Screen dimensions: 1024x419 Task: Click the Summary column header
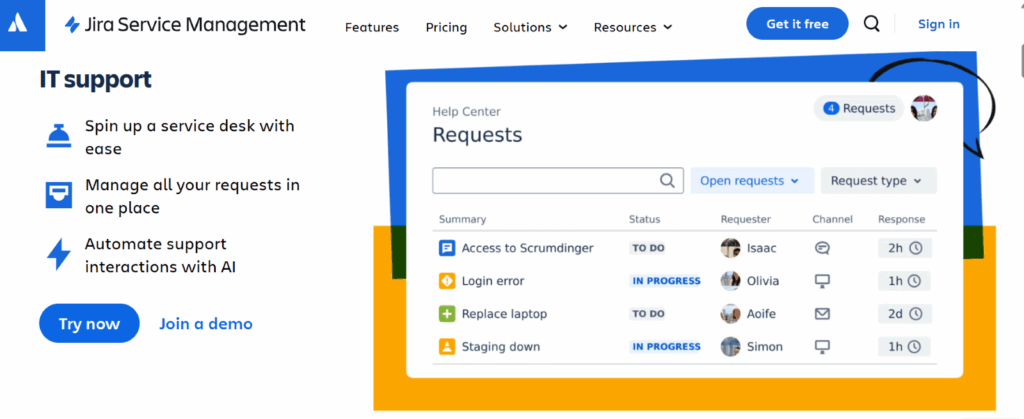(x=462, y=219)
